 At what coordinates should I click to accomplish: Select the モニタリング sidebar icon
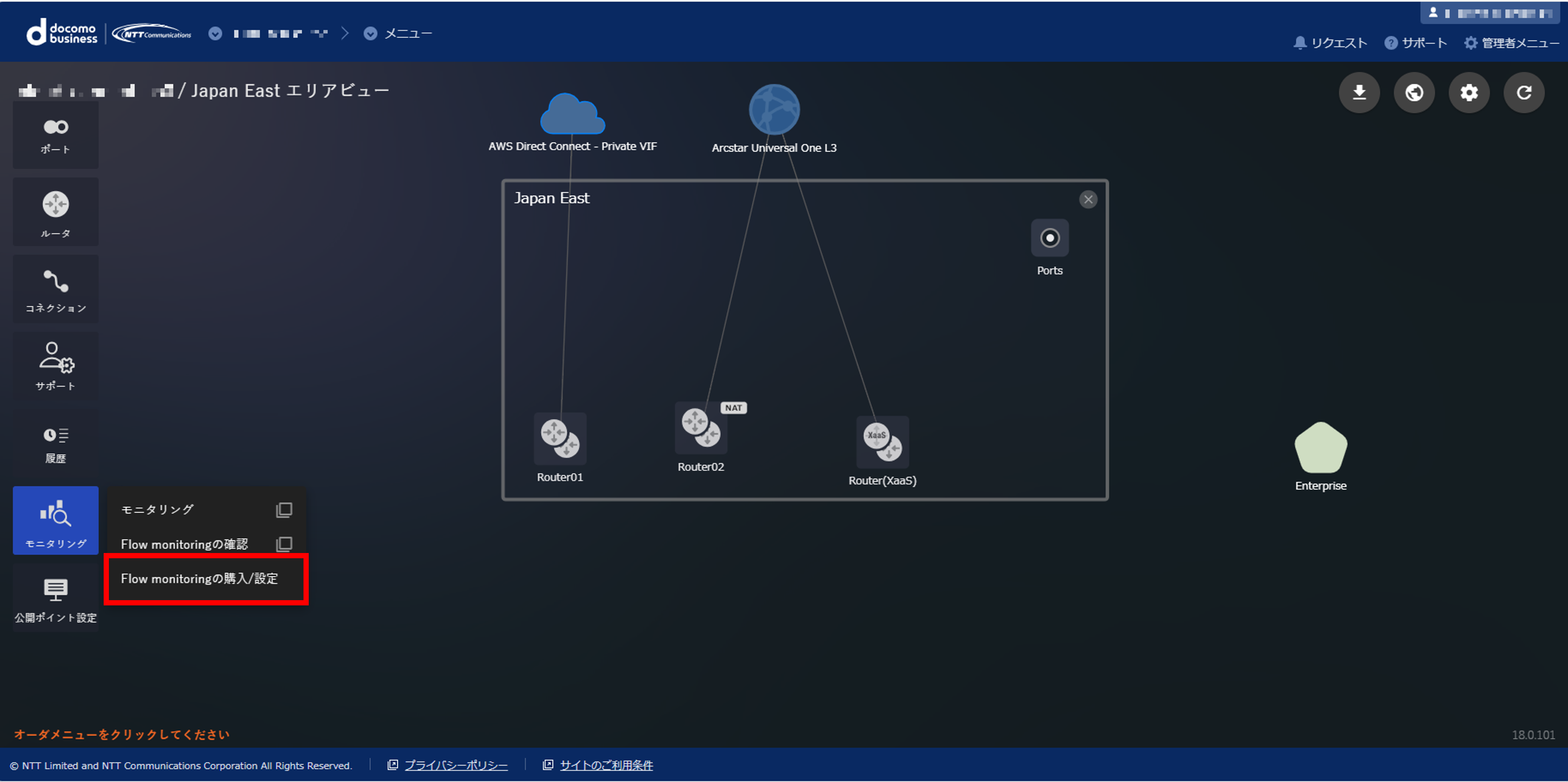[x=55, y=521]
